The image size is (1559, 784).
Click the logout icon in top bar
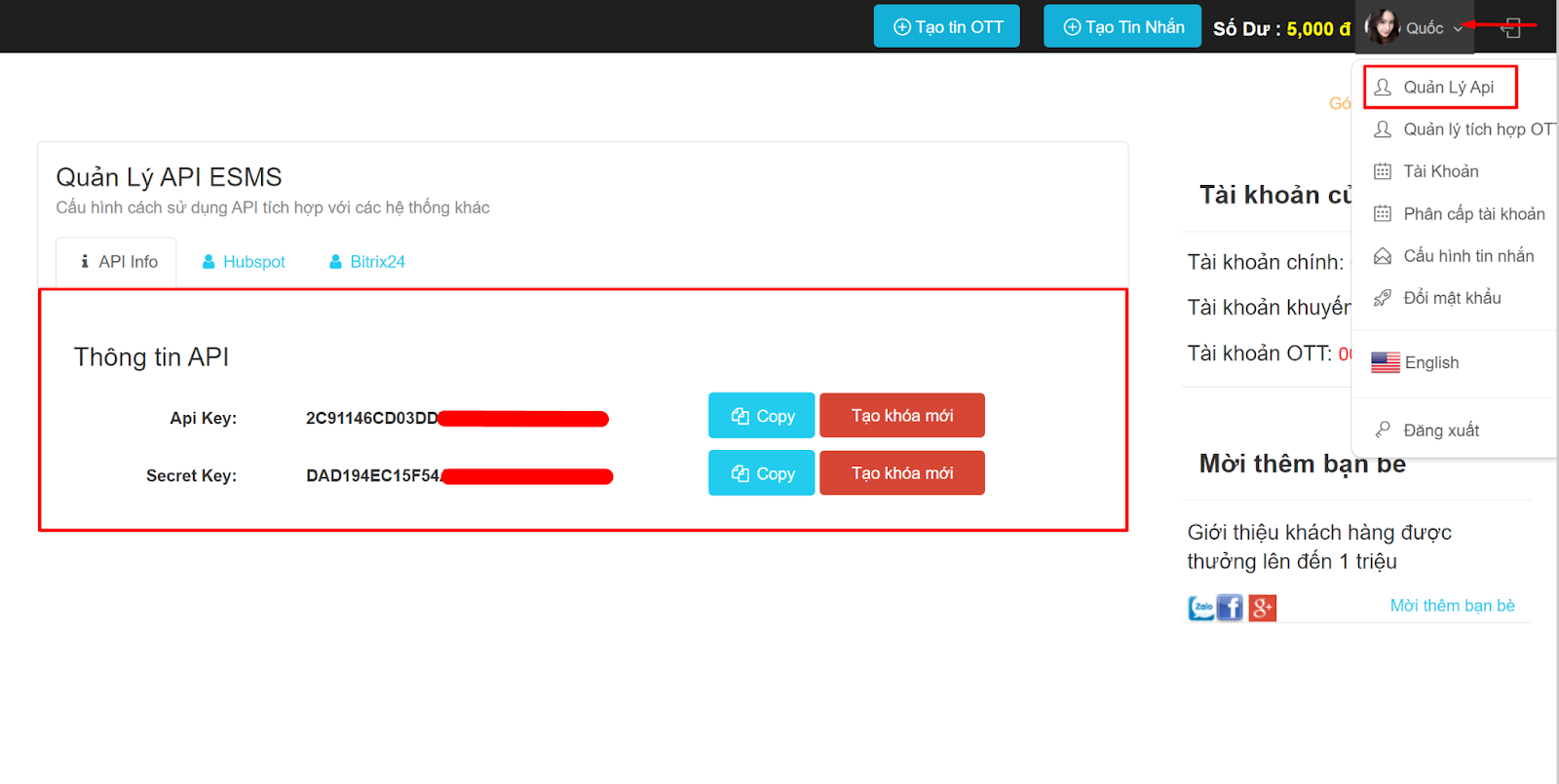click(1511, 28)
